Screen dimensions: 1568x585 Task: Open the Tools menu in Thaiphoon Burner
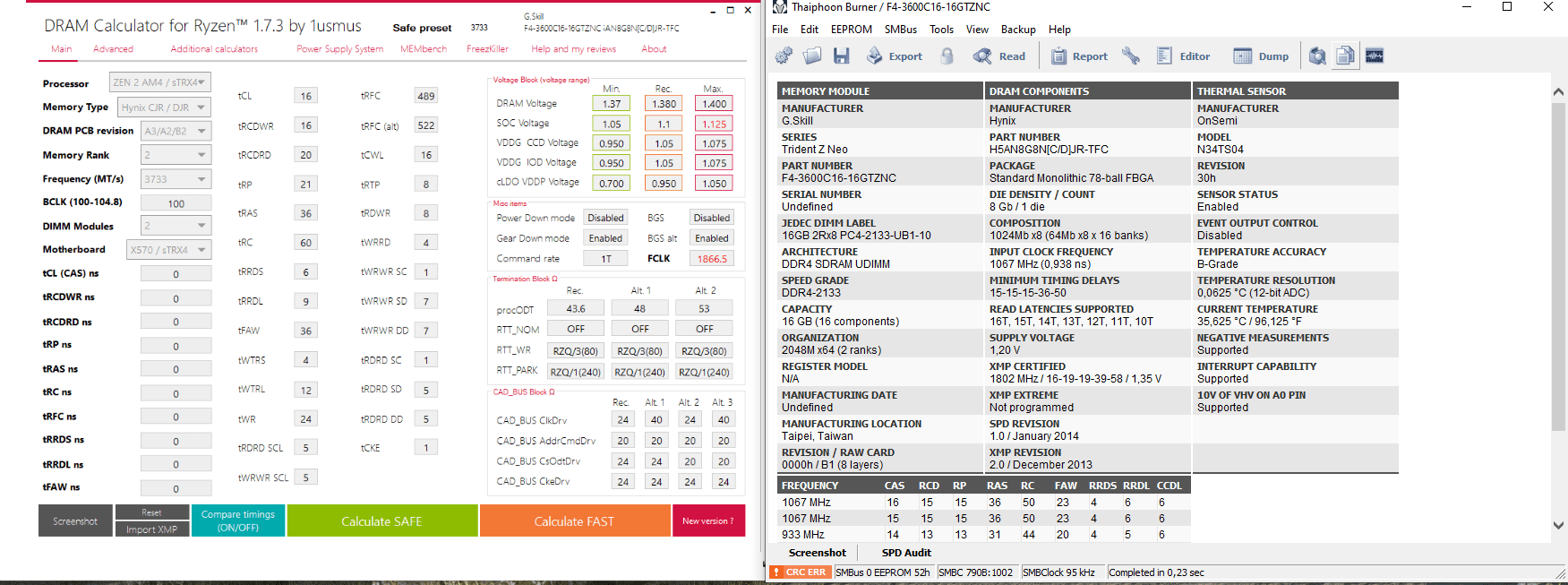click(941, 30)
